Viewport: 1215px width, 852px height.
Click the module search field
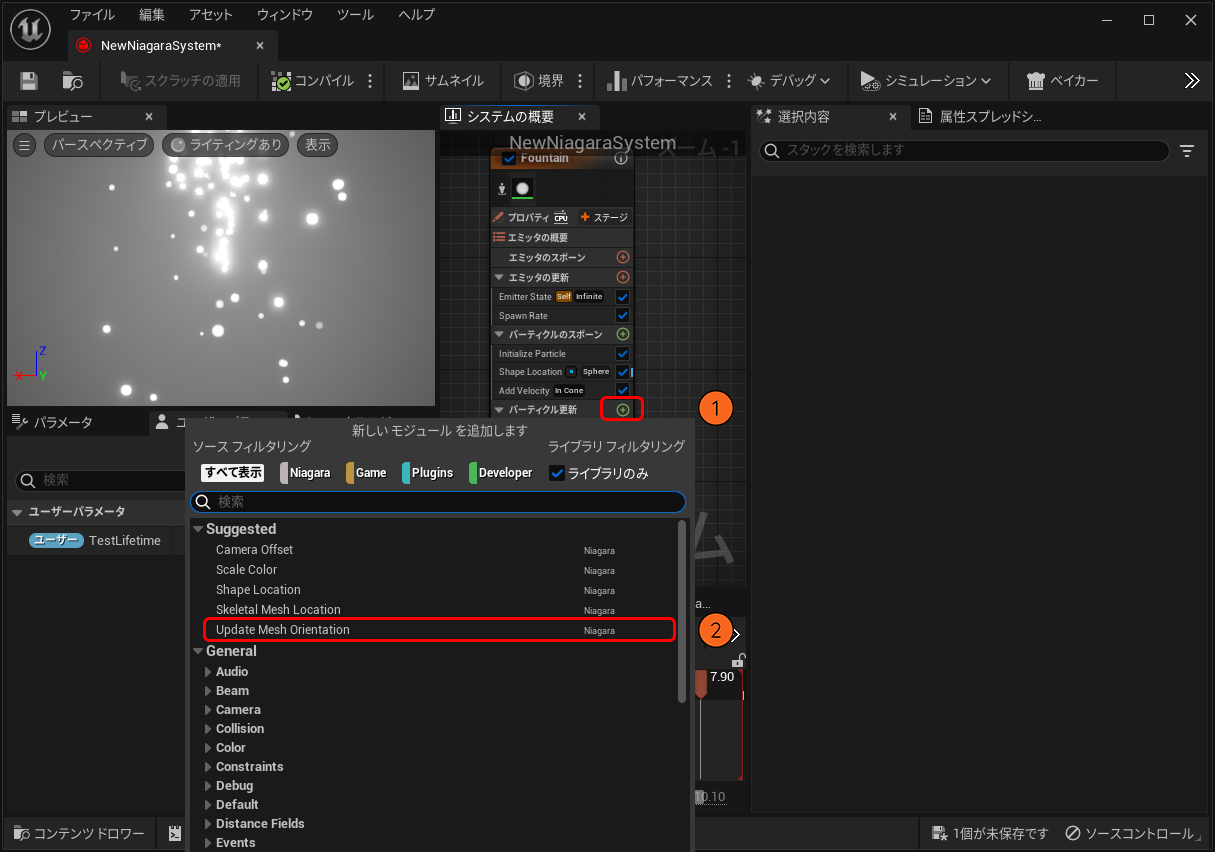coord(438,501)
